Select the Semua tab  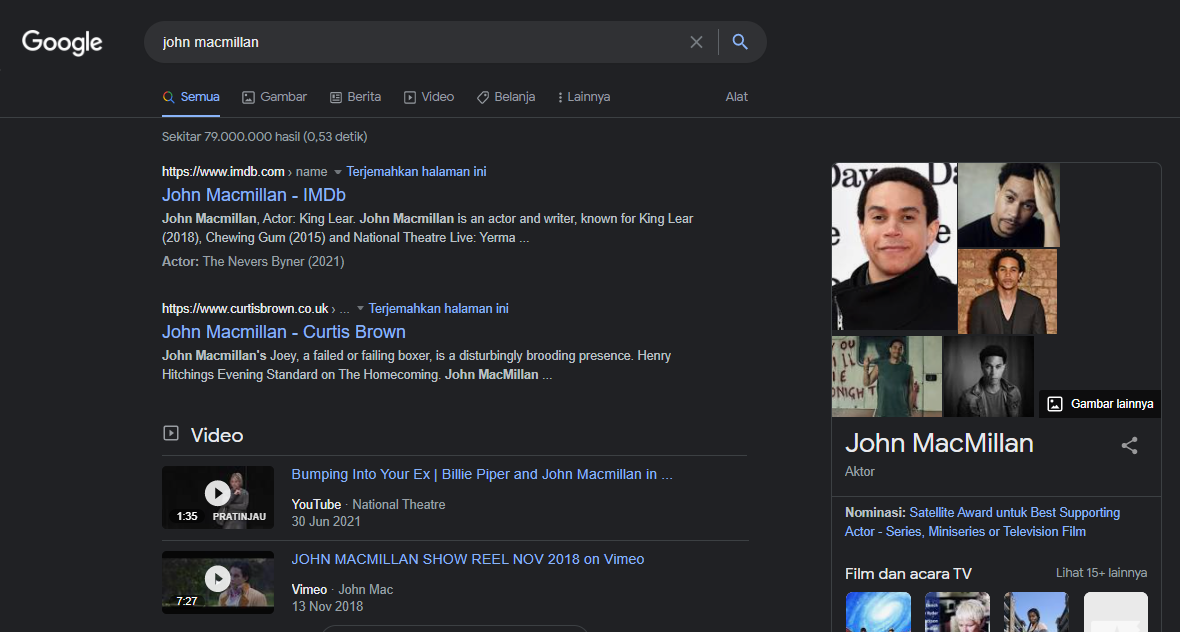pos(191,97)
